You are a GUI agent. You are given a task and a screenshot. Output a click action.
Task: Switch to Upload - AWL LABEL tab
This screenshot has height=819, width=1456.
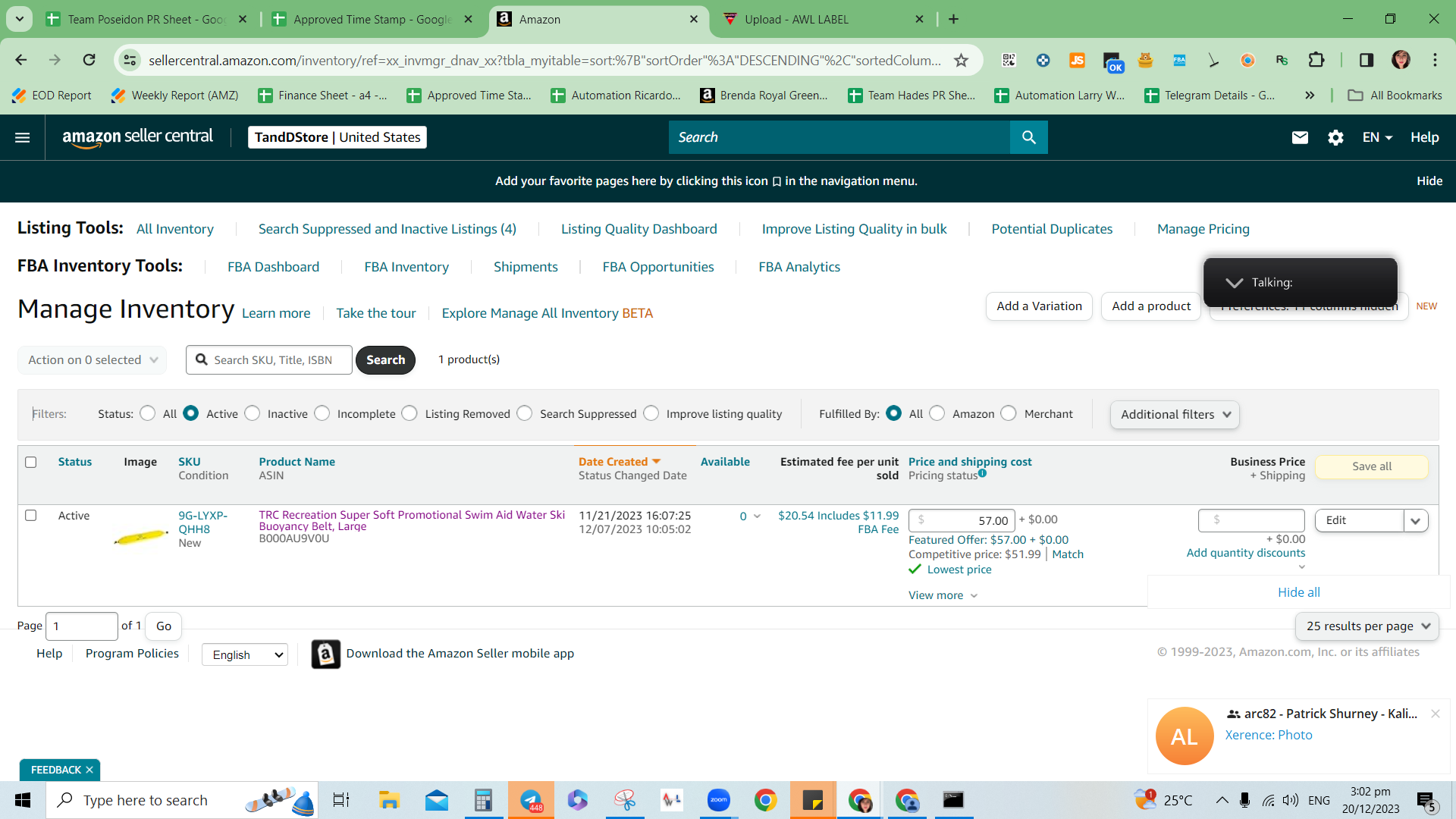(824, 19)
